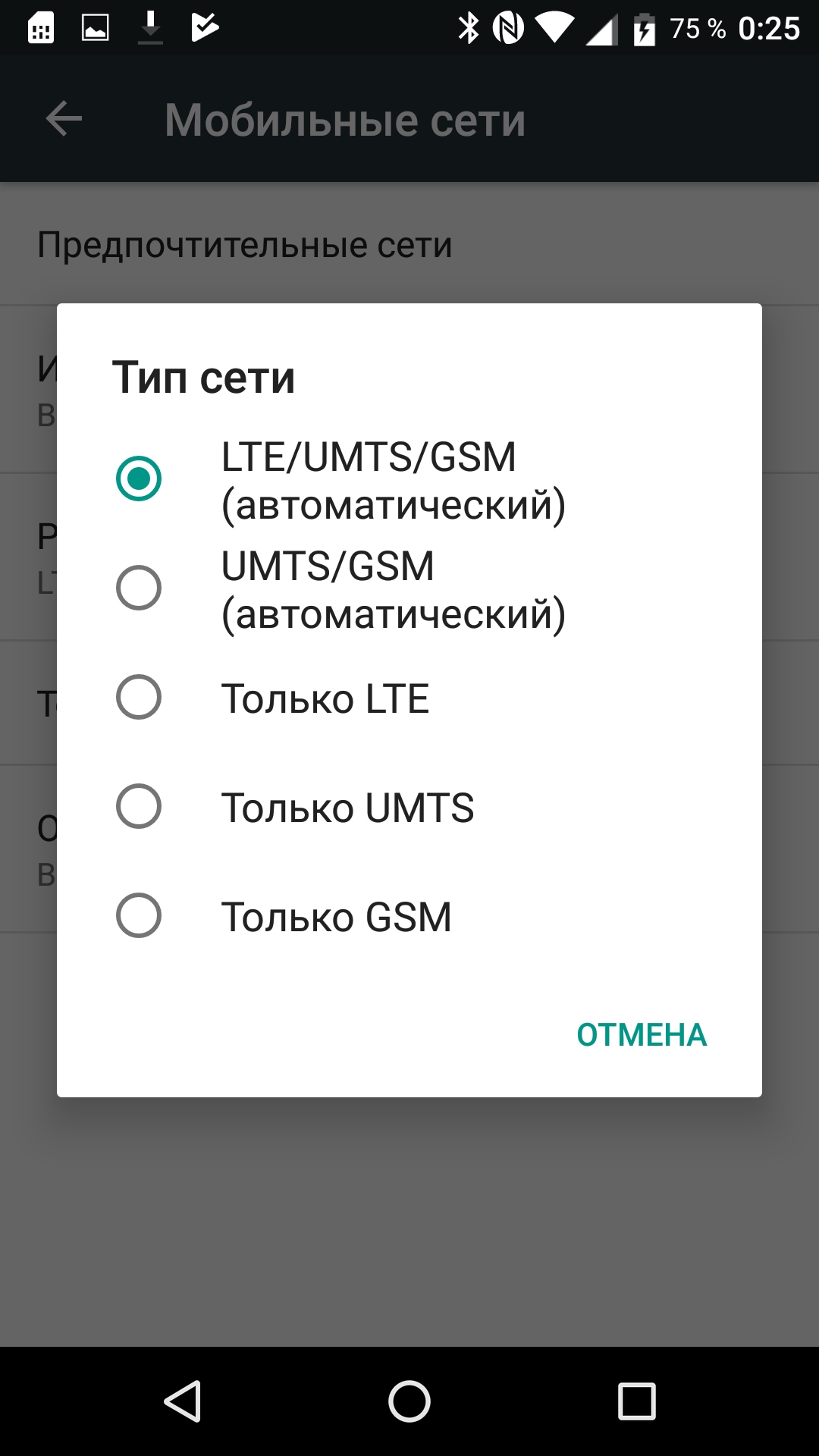Screen dimensions: 819x1456
Task: Tap the back arrow in header
Action: click(64, 119)
